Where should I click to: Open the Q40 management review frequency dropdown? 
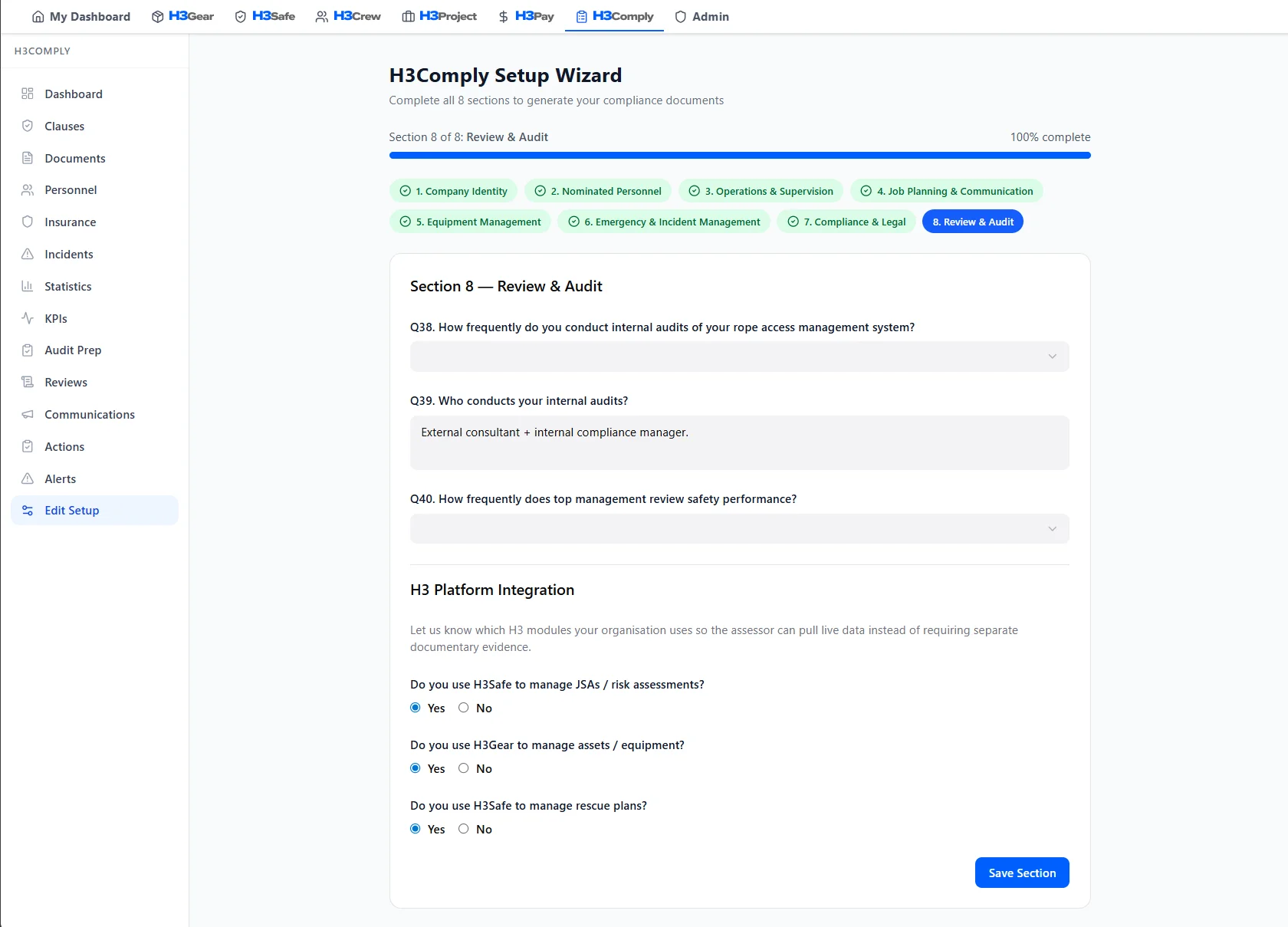739,528
